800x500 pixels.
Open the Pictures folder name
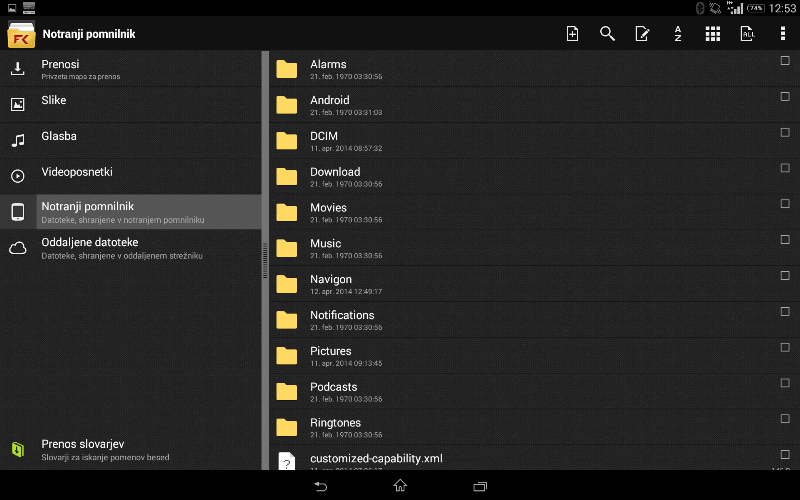click(x=331, y=351)
